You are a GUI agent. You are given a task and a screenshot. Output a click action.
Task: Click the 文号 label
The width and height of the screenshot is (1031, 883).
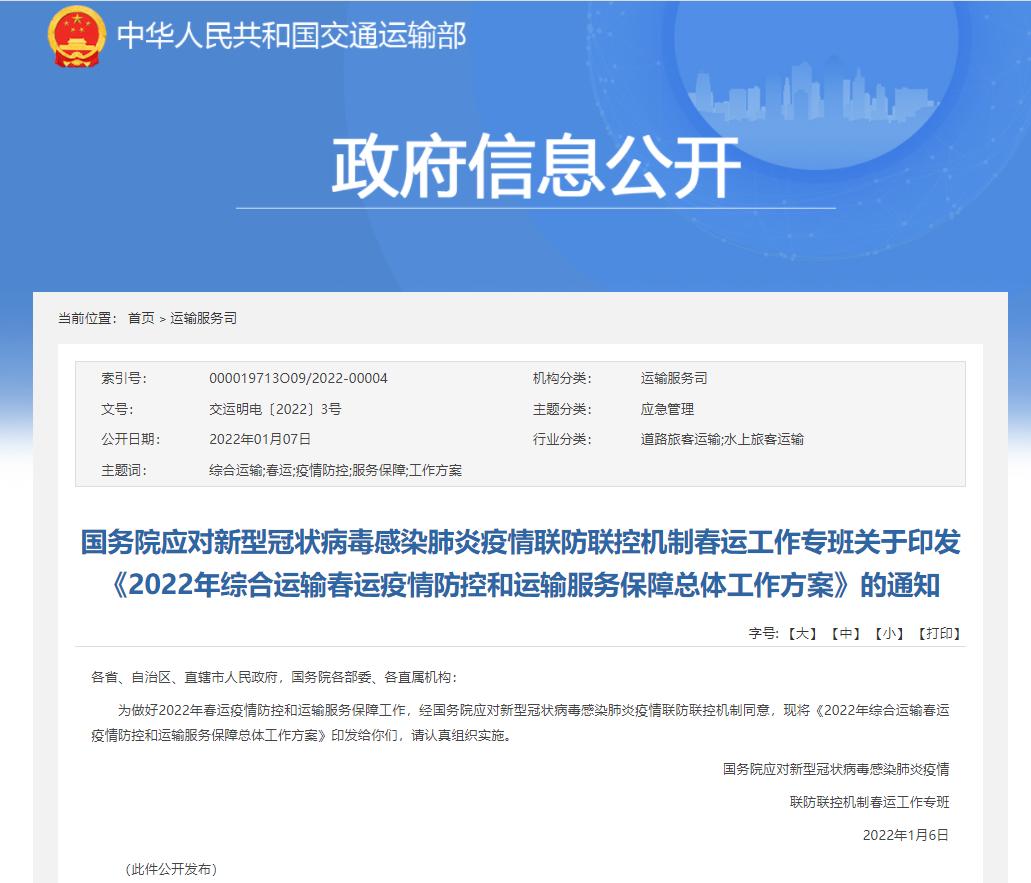tap(117, 409)
